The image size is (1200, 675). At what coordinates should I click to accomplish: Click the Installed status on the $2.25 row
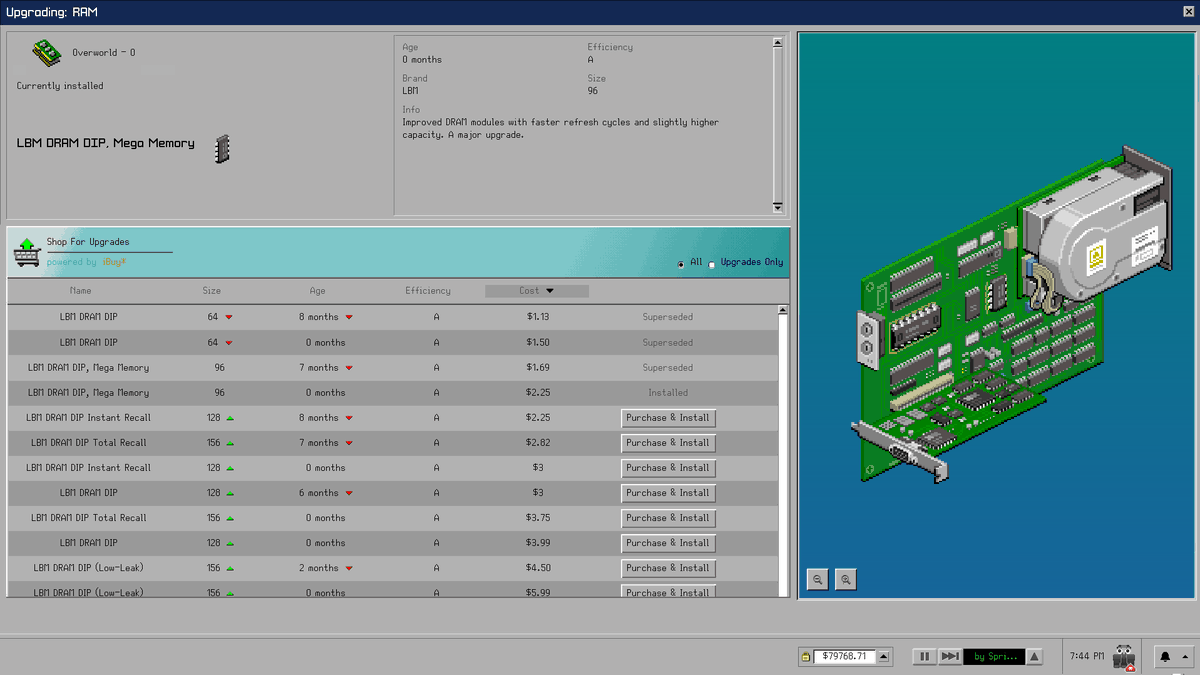pyautogui.click(x=668, y=393)
